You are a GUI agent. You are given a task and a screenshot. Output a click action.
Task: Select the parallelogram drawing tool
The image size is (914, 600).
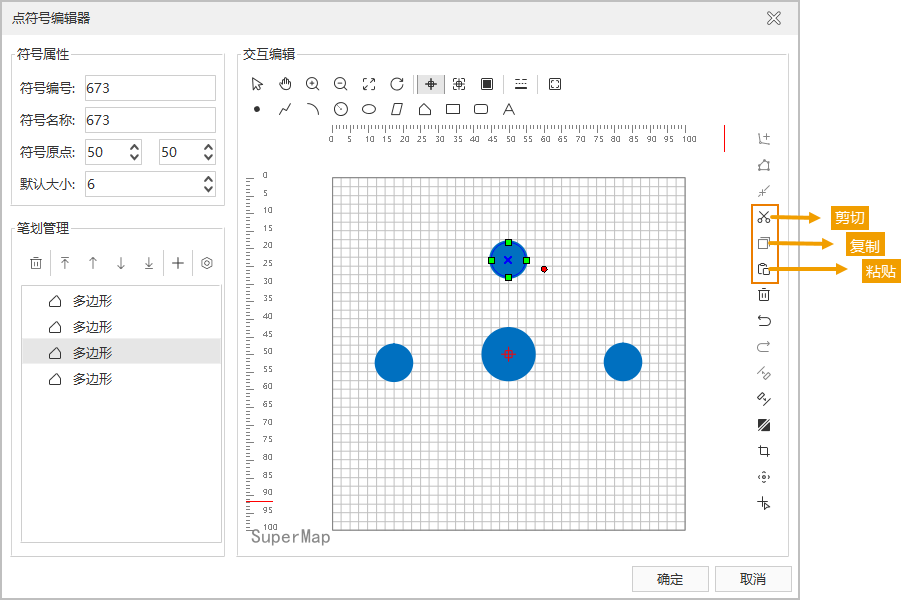click(397, 109)
